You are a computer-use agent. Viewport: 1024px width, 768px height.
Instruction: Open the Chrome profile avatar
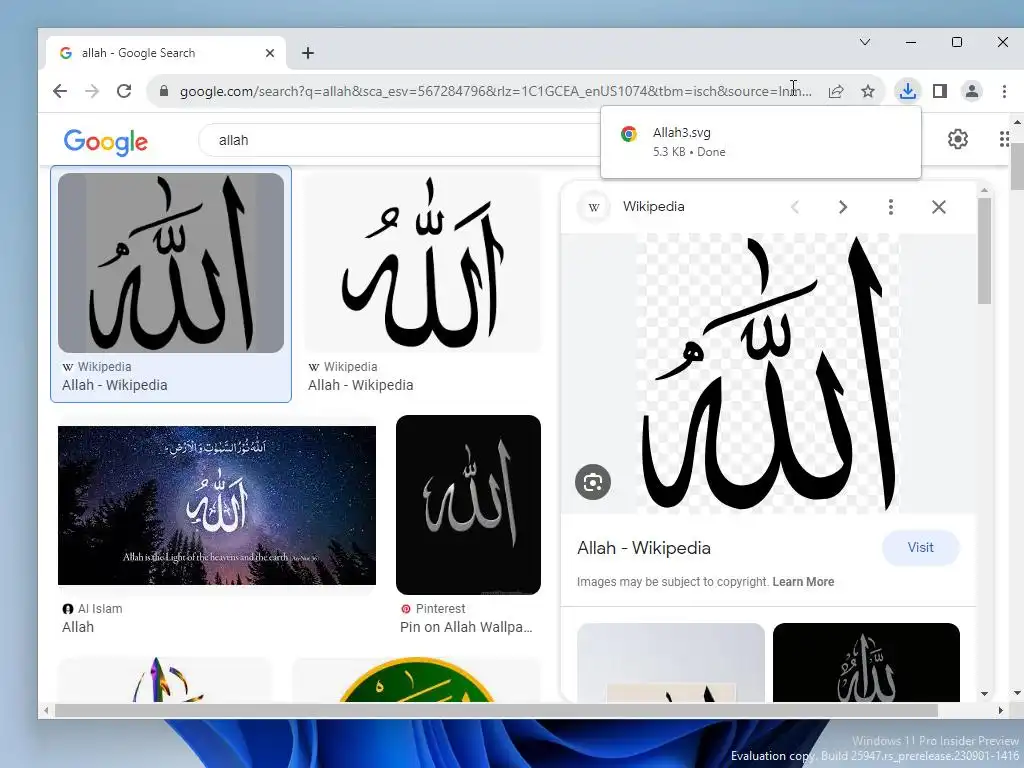point(972,91)
